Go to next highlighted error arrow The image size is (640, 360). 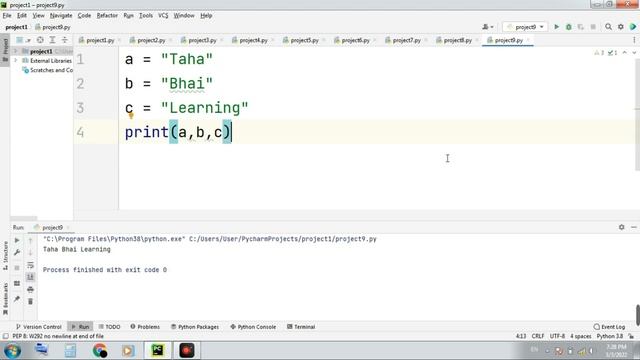click(634, 53)
